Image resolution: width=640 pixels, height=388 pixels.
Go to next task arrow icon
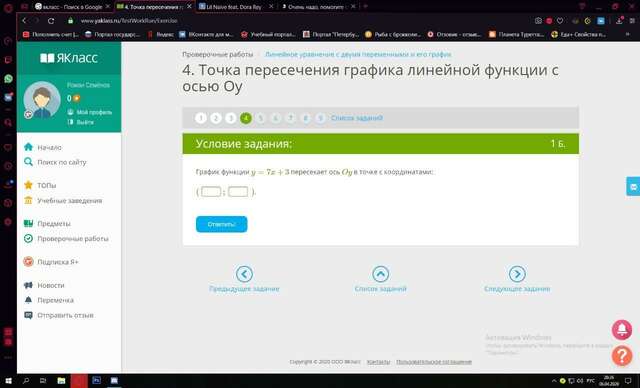(517, 274)
